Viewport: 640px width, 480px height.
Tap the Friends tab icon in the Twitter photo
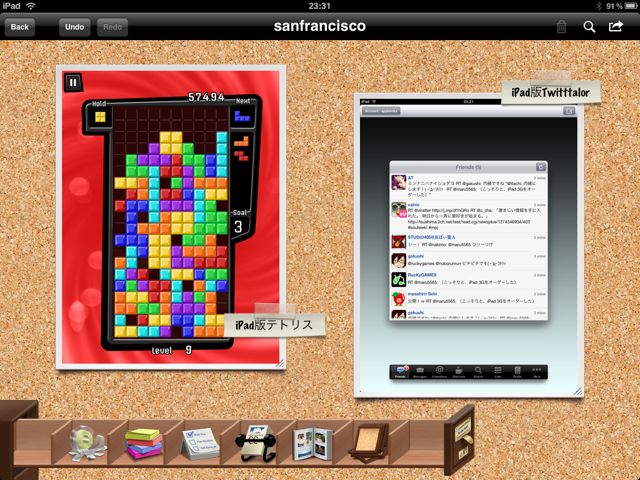401,372
